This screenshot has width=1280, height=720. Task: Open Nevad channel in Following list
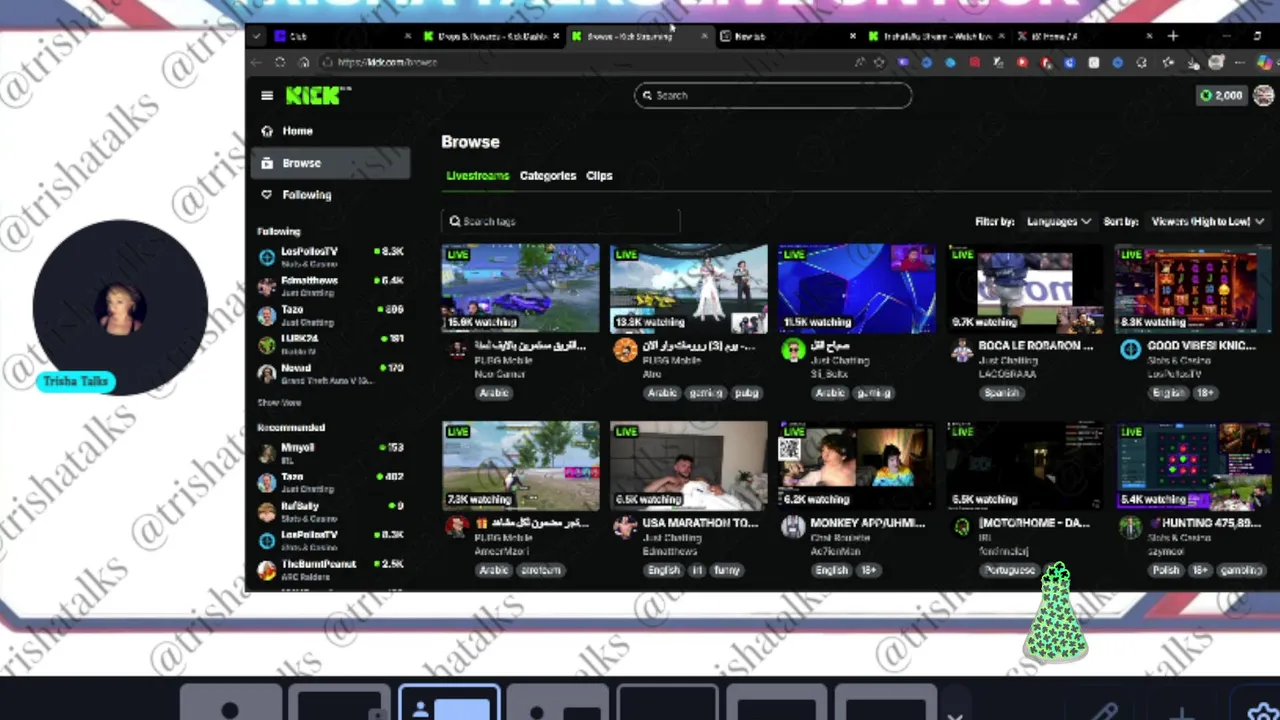click(330, 374)
